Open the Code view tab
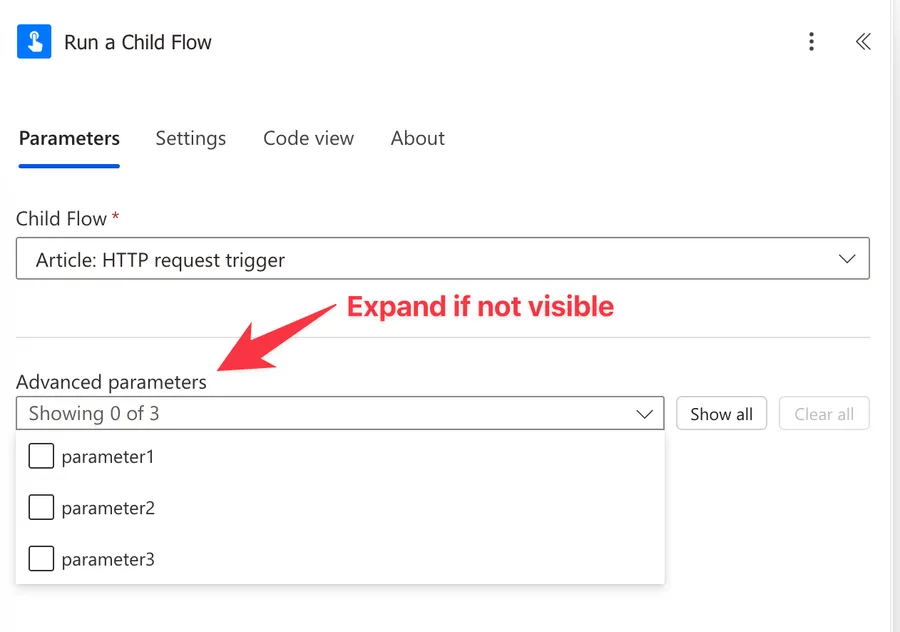900x632 pixels. (x=308, y=139)
